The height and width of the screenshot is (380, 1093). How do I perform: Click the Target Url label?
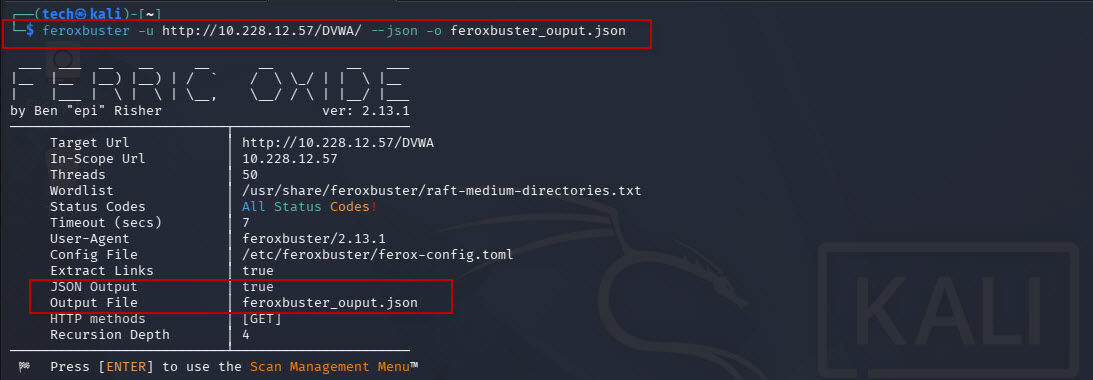[x=89, y=143]
